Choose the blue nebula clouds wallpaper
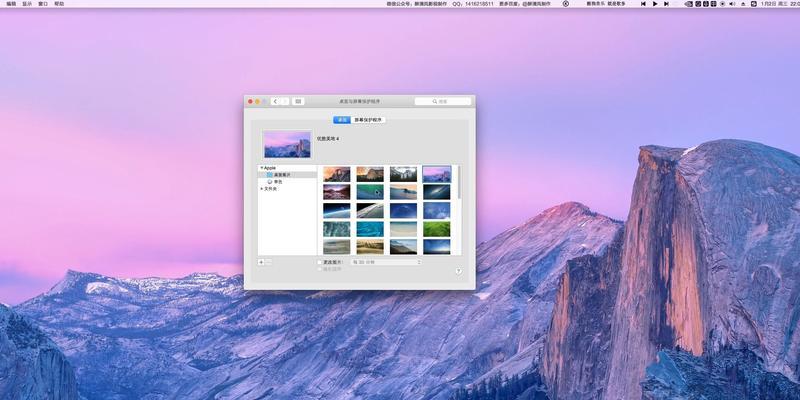This screenshot has width=800, height=400. pyautogui.click(x=437, y=210)
